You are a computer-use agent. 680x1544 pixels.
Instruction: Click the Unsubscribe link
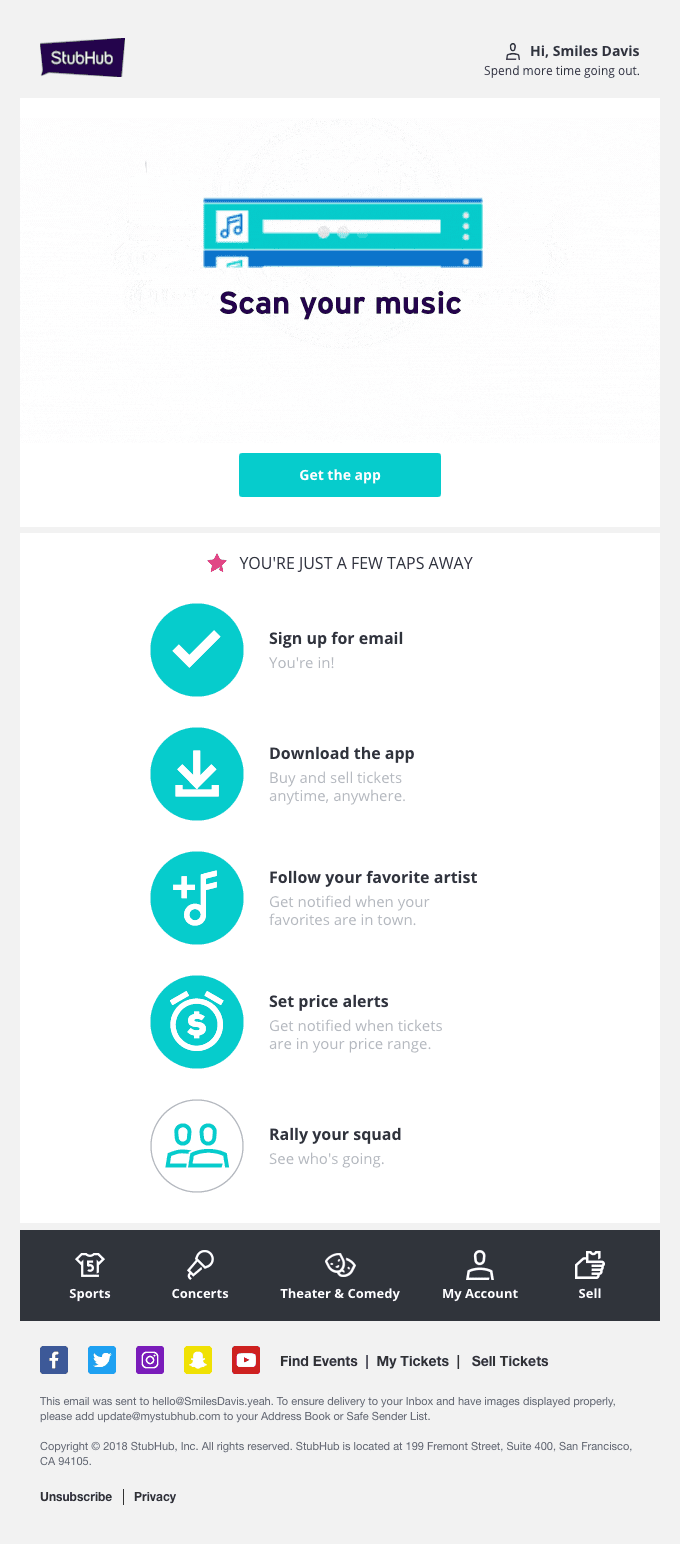click(x=76, y=1497)
